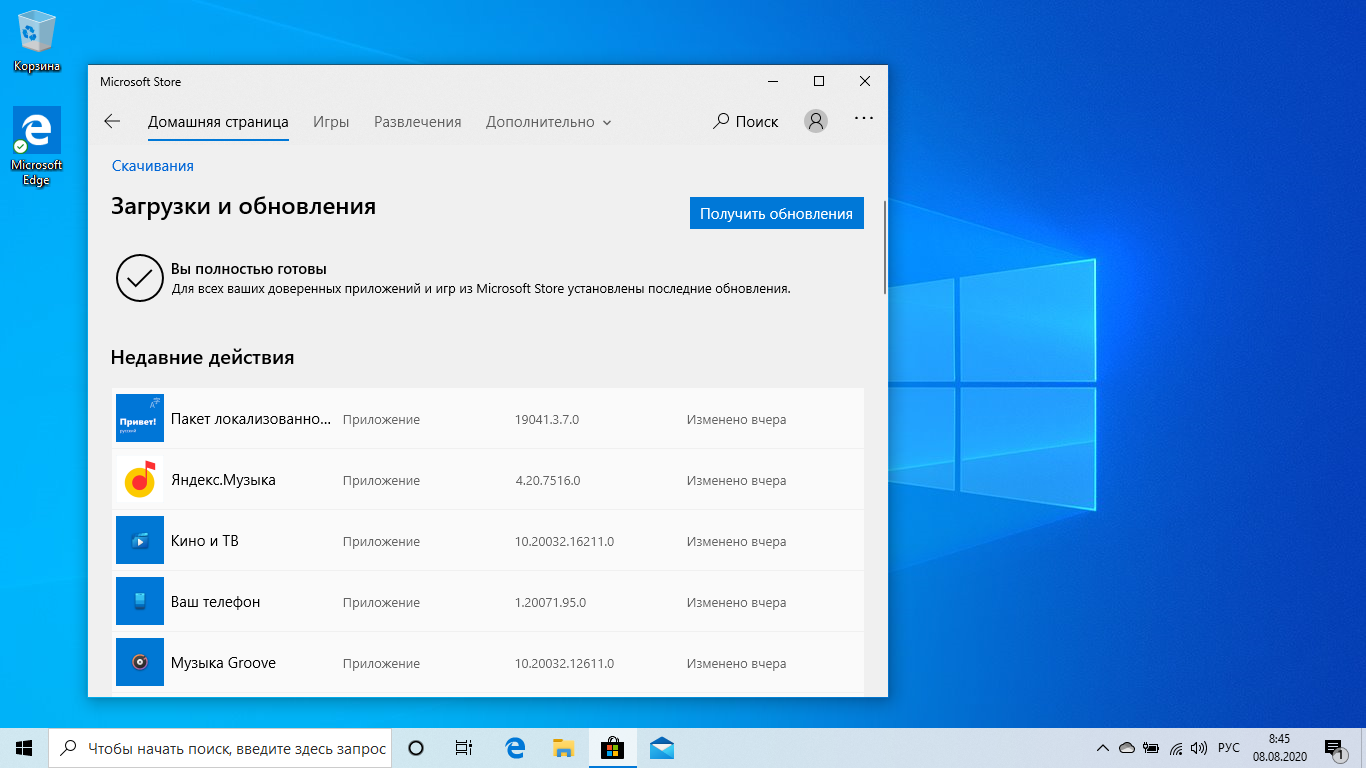
Task: Open the user account profile icon
Action: coord(816,121)
